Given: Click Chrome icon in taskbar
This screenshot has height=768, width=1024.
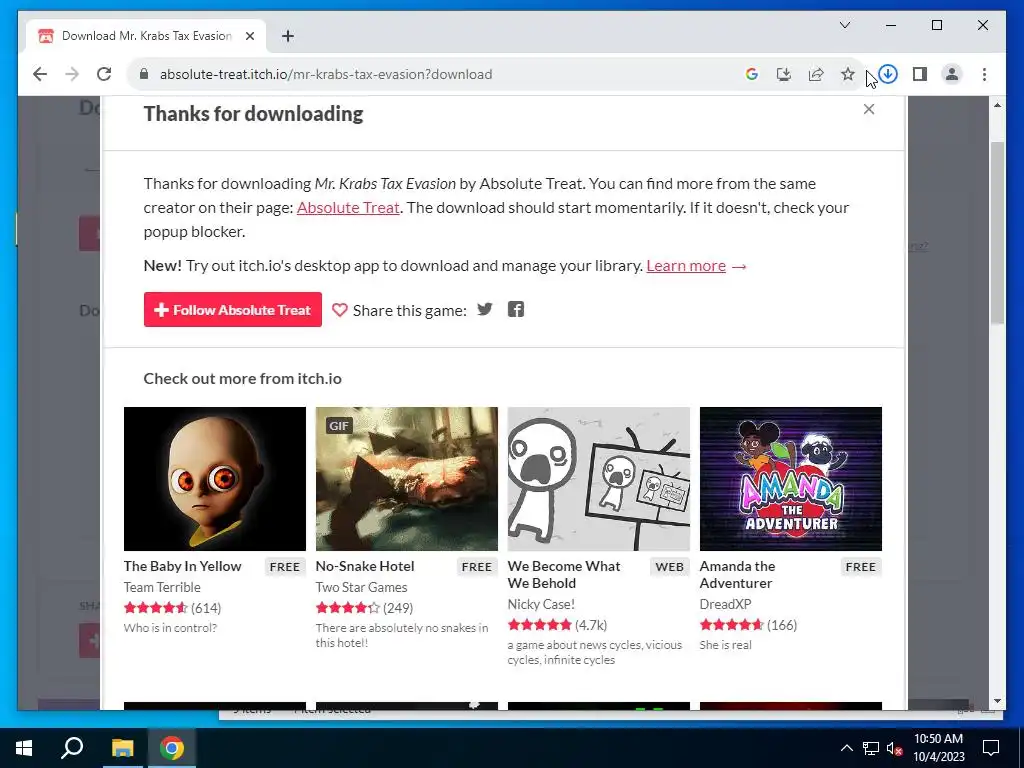Looking at the screenshot, I should [x=172, y=748].
